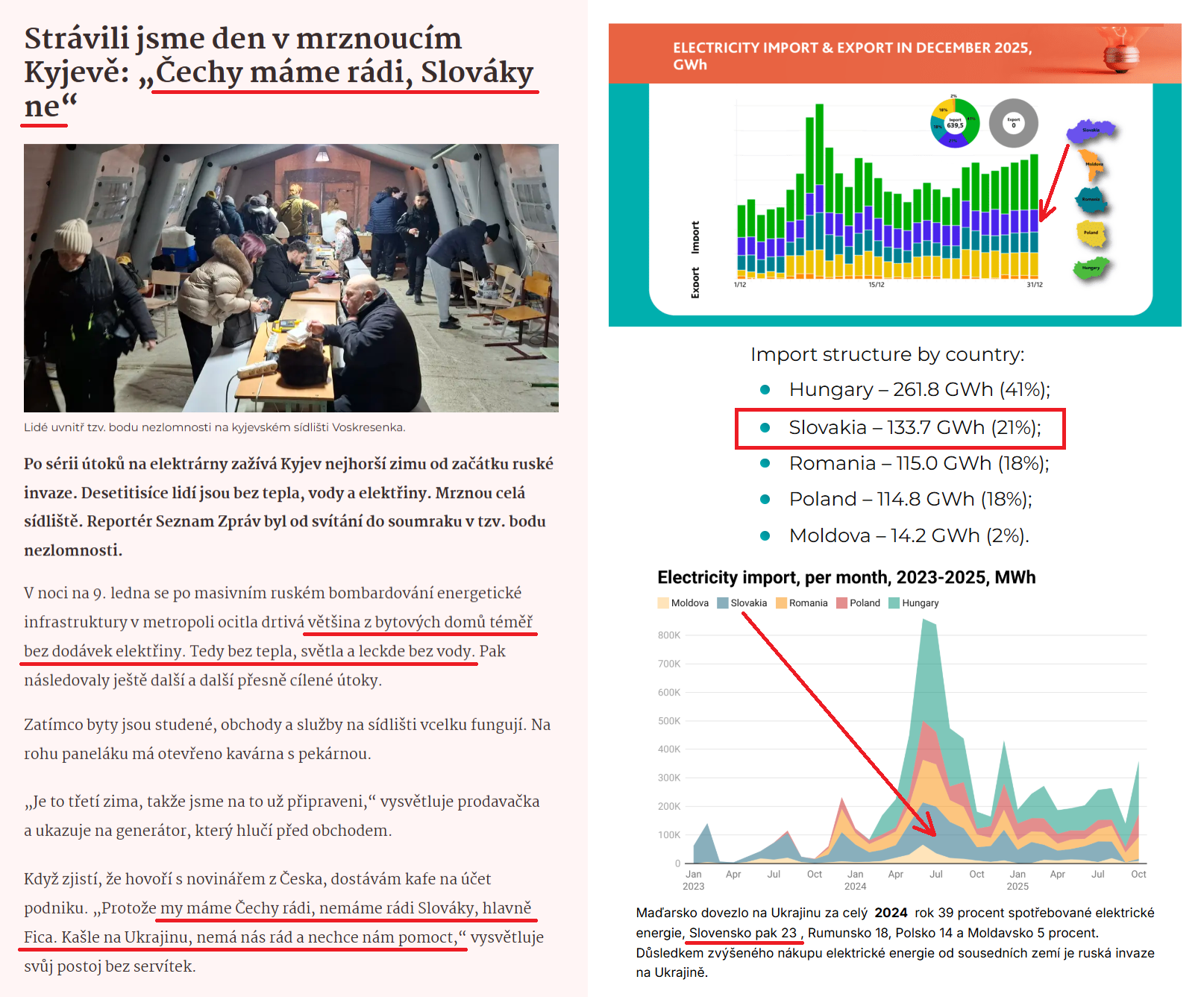Click the Slovakia map icon in infographic
The image size is (1204, 997).
(1090, 131)
